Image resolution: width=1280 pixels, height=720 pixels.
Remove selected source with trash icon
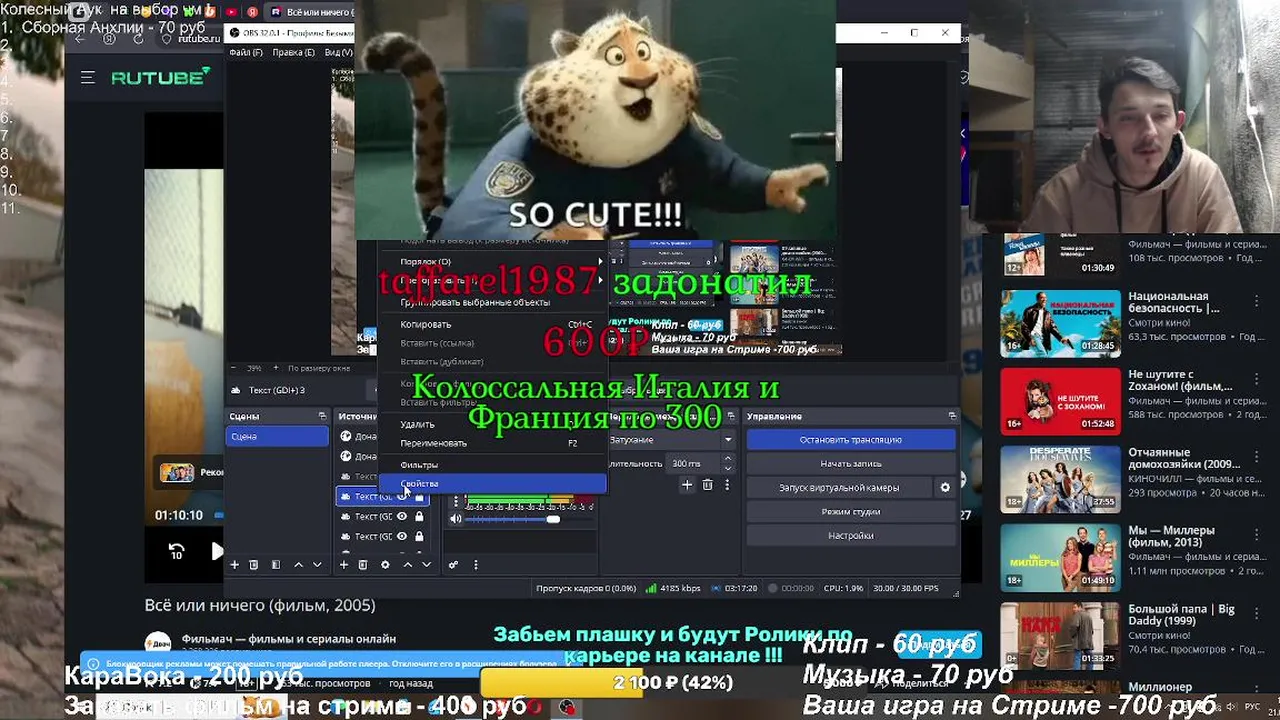pyautogui.click(x=363, y=565)
